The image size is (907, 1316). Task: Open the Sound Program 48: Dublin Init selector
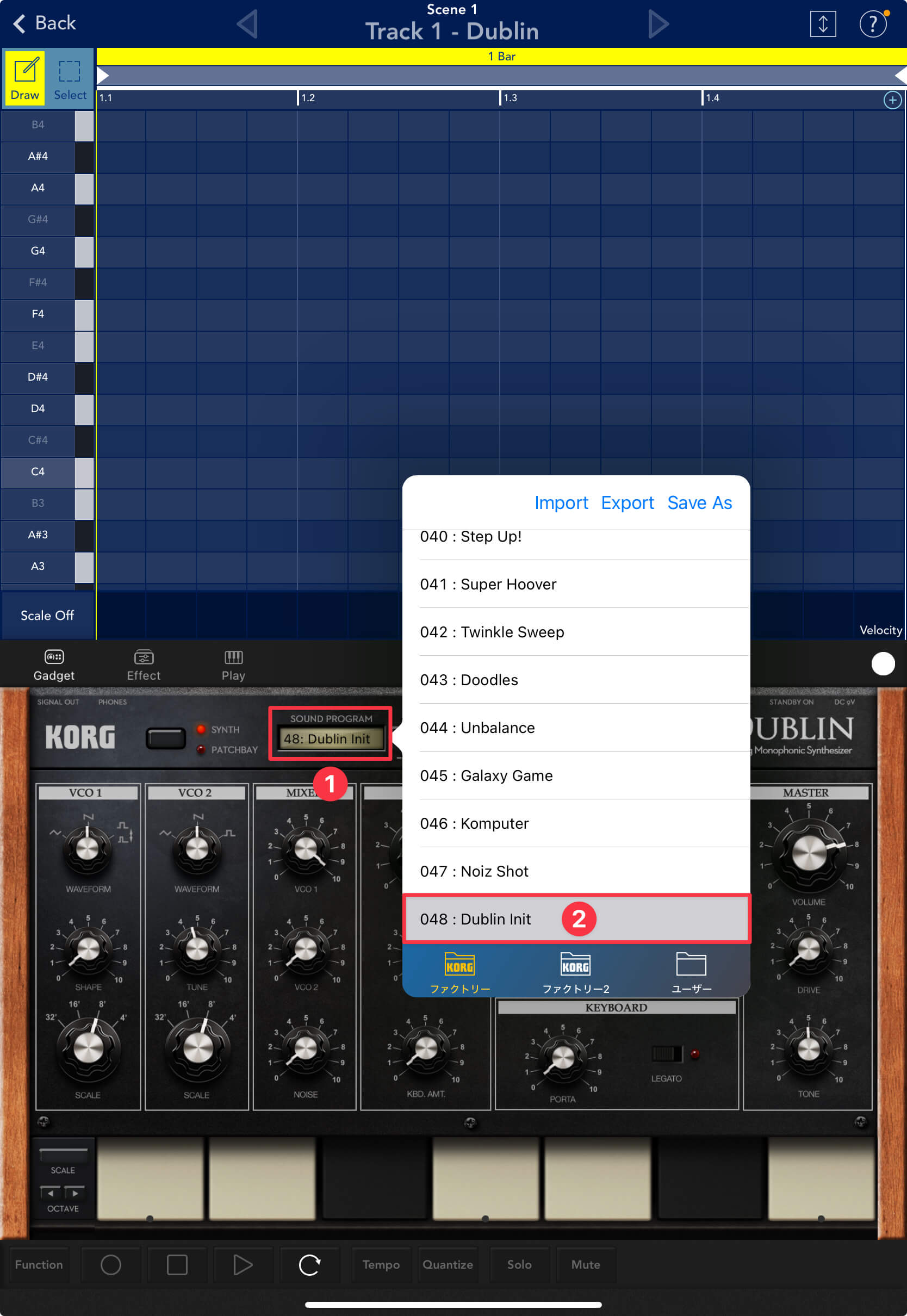coord(330,738)
